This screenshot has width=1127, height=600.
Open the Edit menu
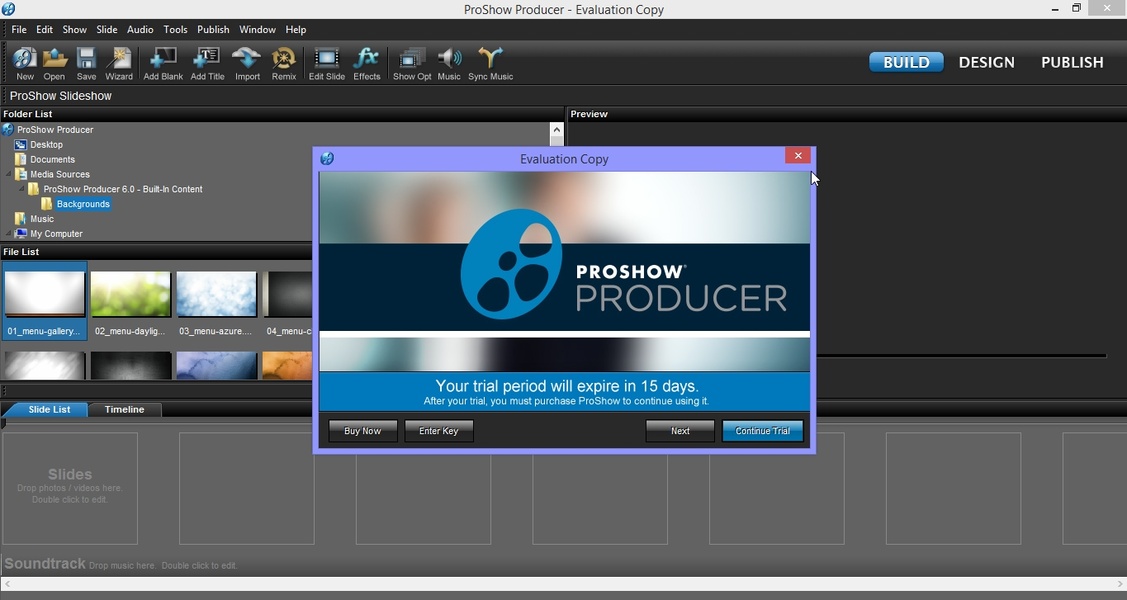(45, 29)
